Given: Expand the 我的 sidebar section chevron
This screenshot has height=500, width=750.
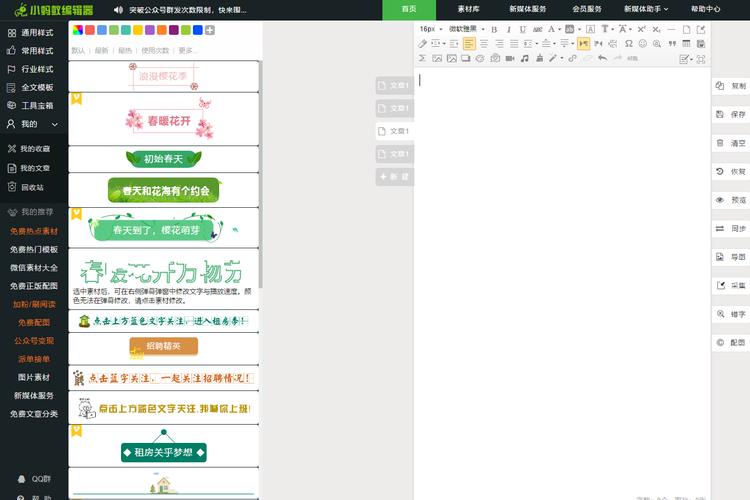Looking at the screenshot, I should pos(55,124).
